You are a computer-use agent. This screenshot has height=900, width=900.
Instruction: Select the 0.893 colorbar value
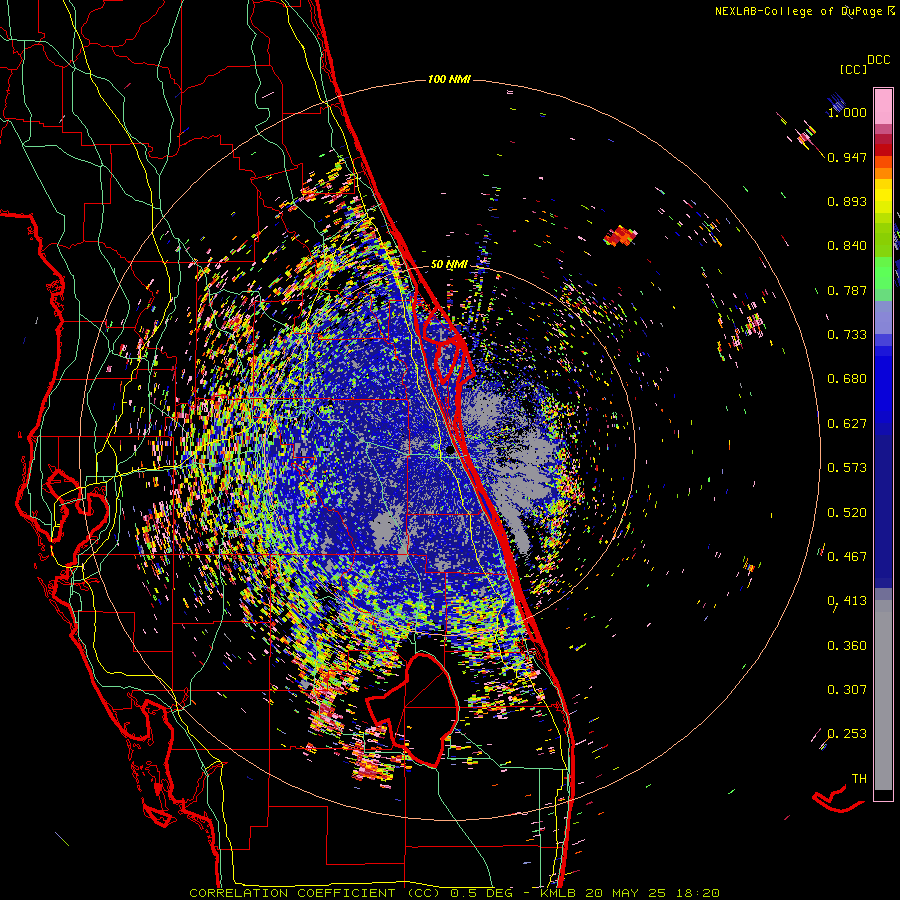(x=847, y=201)
